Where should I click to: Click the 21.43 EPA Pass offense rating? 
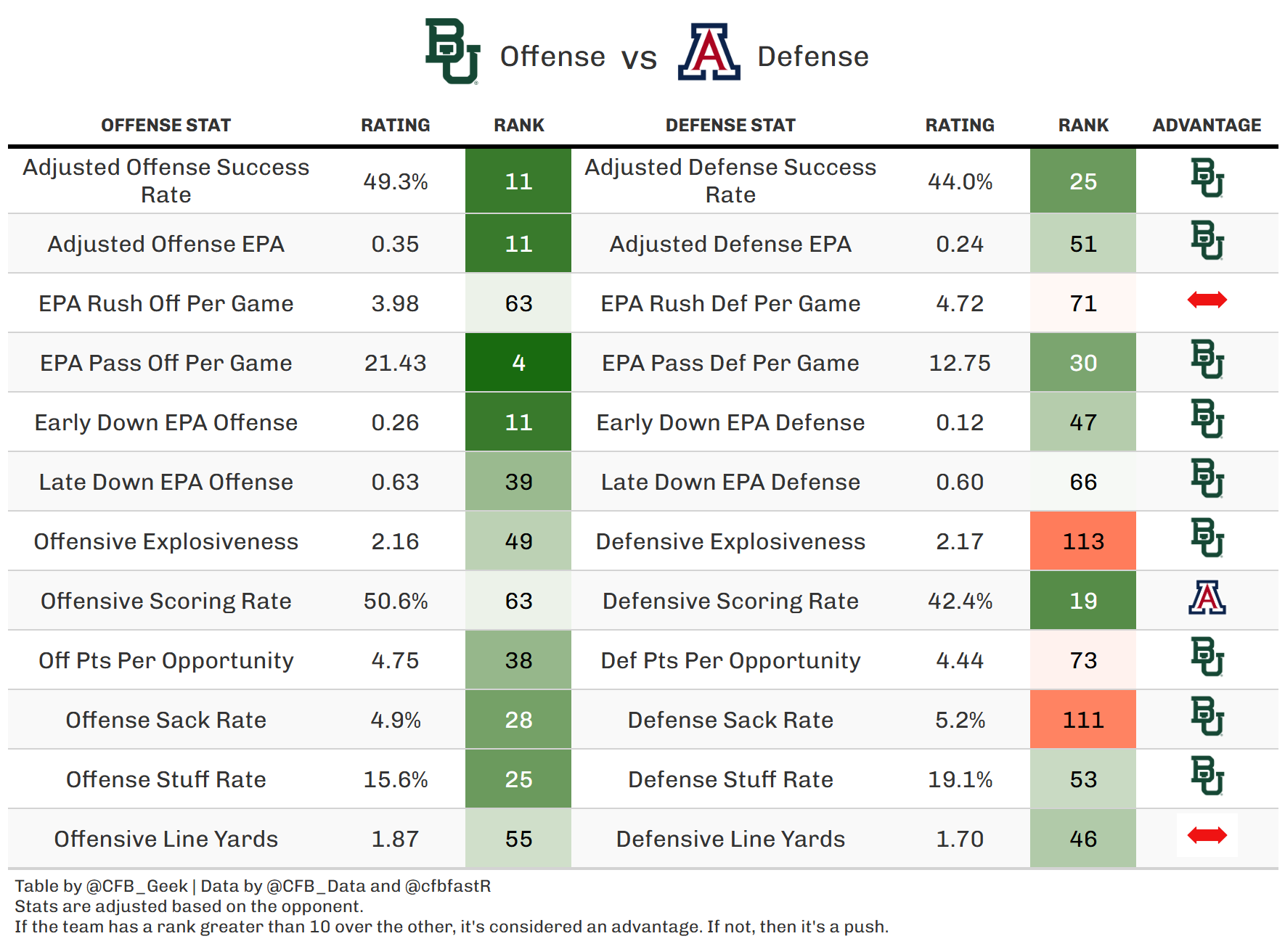tap(395, 363)
